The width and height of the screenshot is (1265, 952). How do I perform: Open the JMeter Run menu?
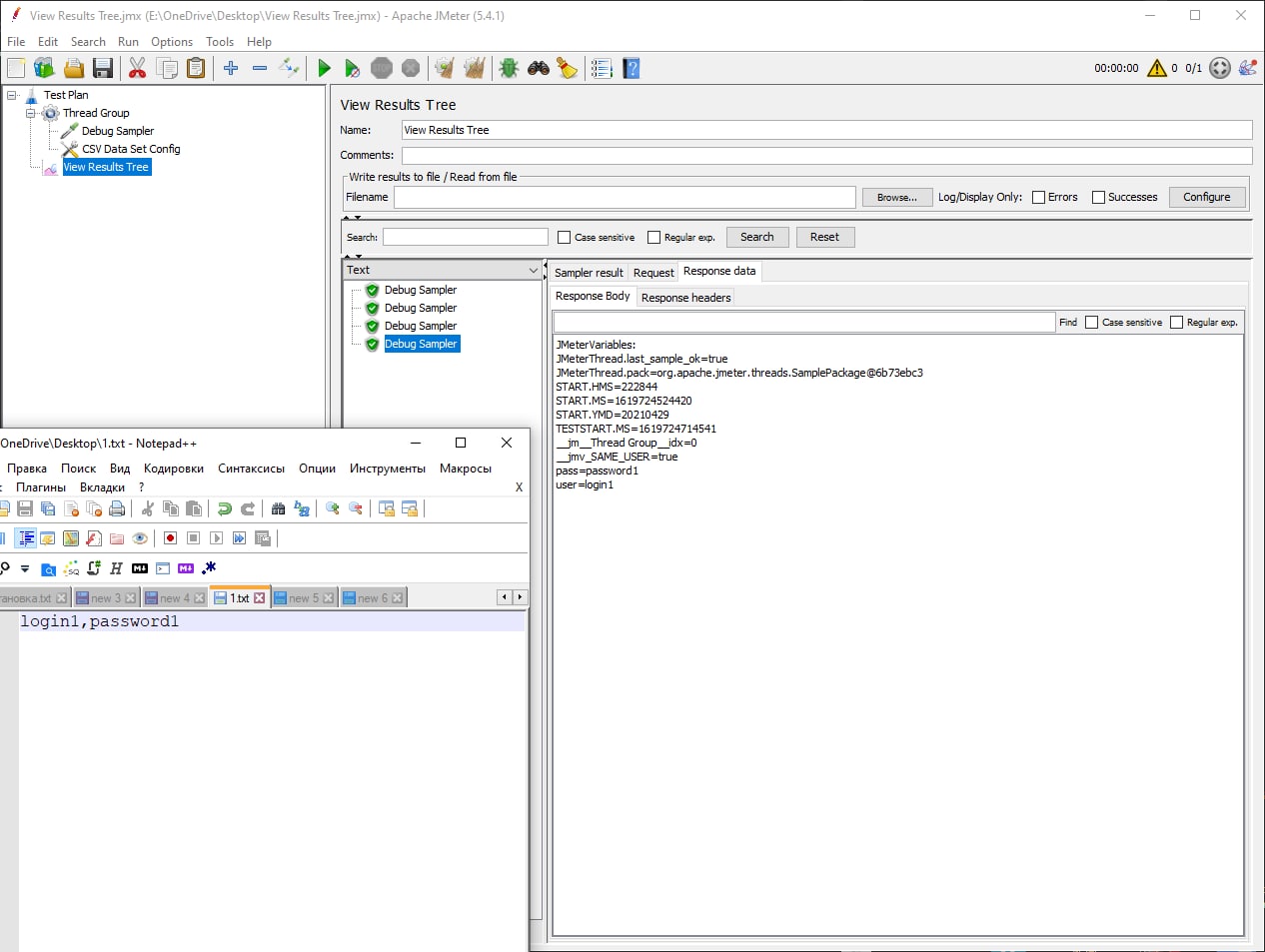tap(128, 42)
